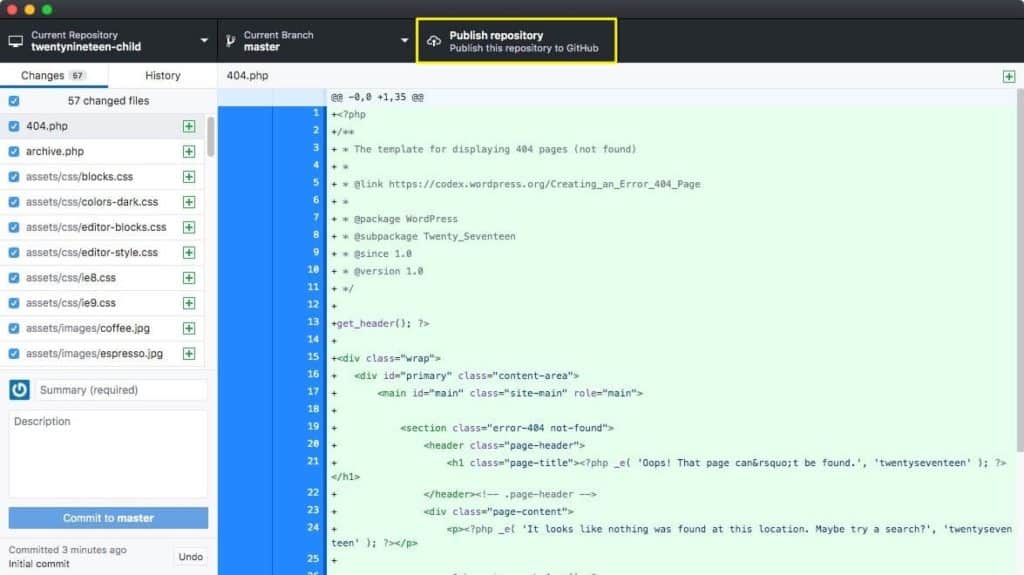This screenshot has height=575, width=1024.
Task: Toggle the 57 changed files checkbox
Action: (x=14, y=101)
